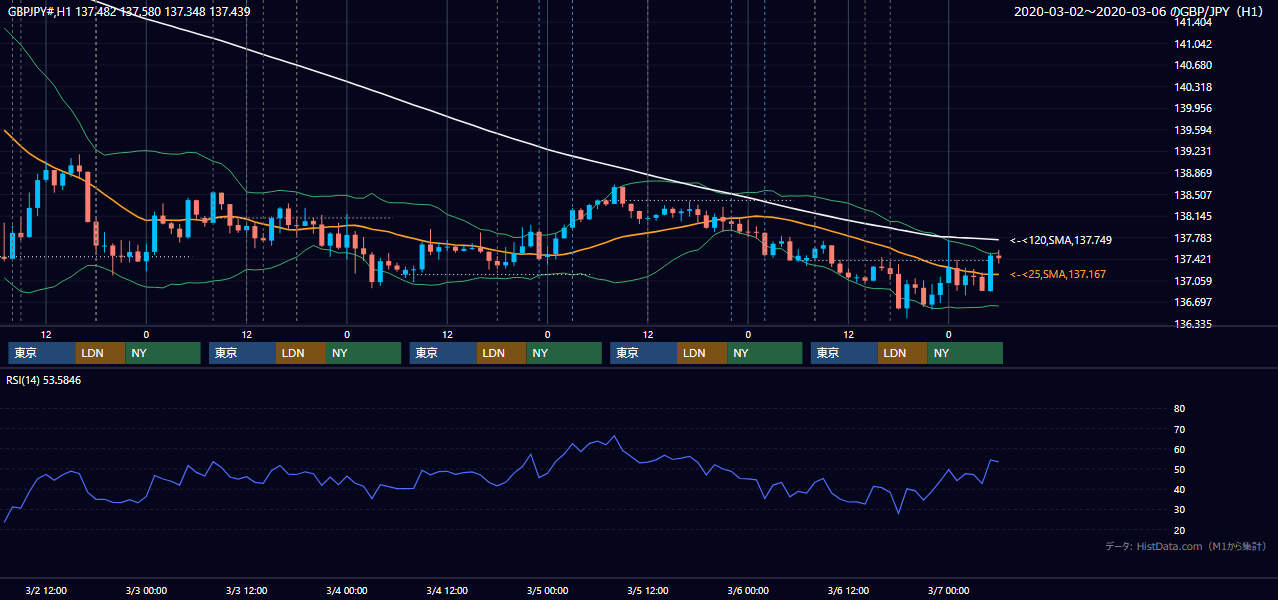
Task: Click the RSI(14) 53.5846 indicator label
Action: pyautogui.click(x=44, y=380)
